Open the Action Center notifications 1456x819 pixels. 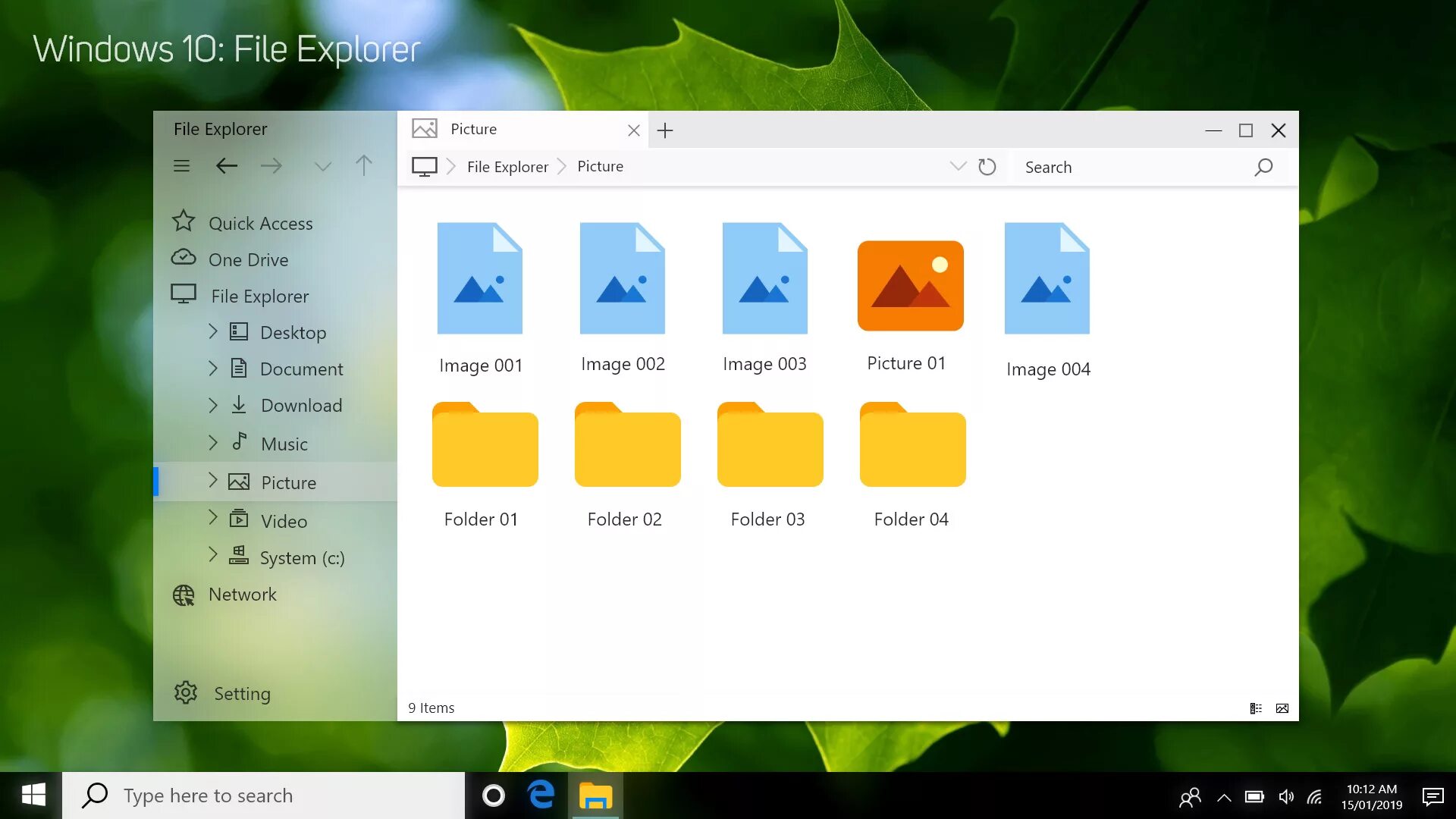[x=1432, y=796]
